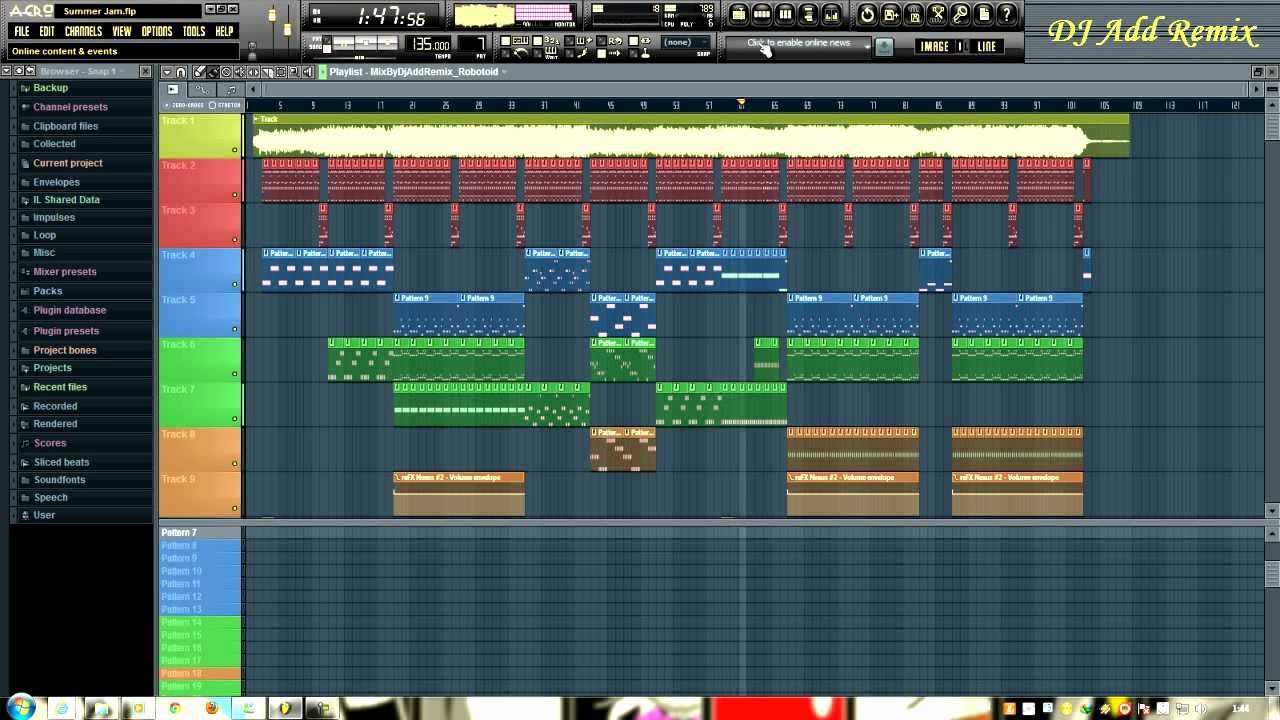This screenshot has height=720, width=1280.
Task: Expand the Channel presets folder
Action: (x=70, y=107)
